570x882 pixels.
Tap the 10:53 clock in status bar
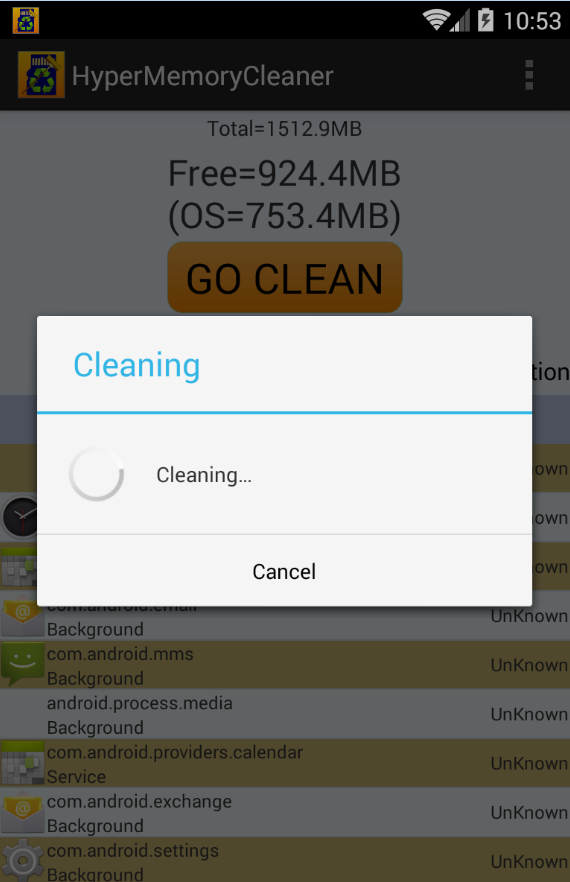[x=532, y=21]
